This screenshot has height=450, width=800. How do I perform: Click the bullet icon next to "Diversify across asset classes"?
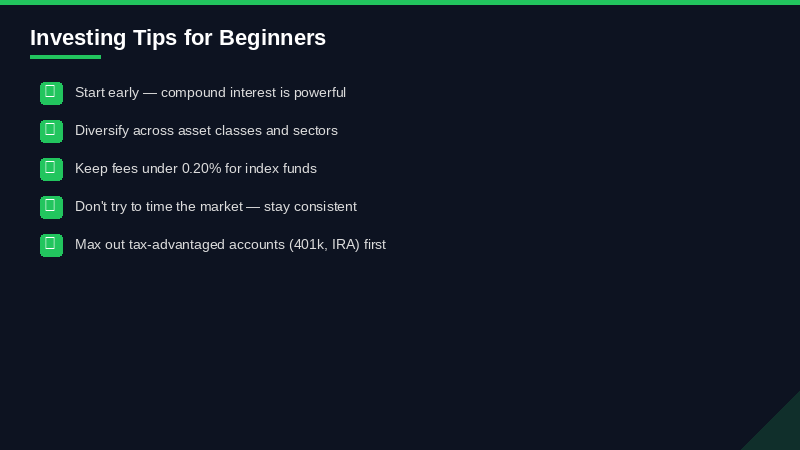coord(51,131)
